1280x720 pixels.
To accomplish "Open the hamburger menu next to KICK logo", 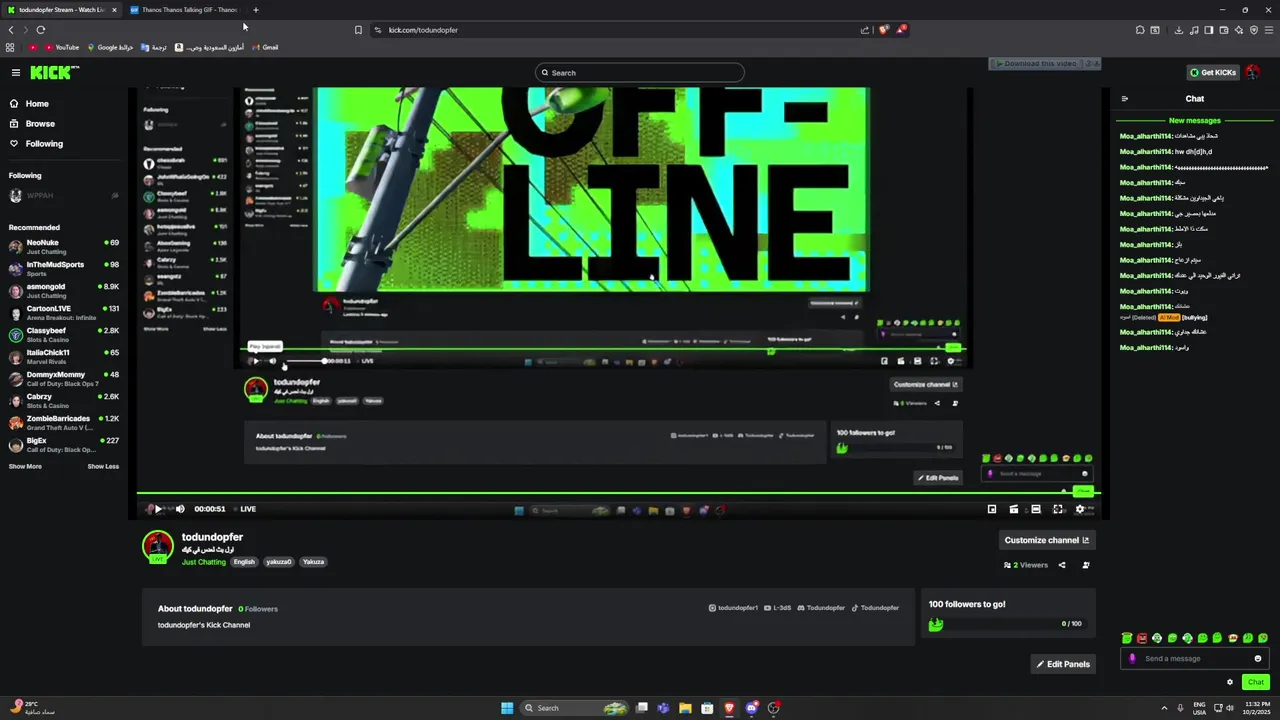I will click(16, 72).
